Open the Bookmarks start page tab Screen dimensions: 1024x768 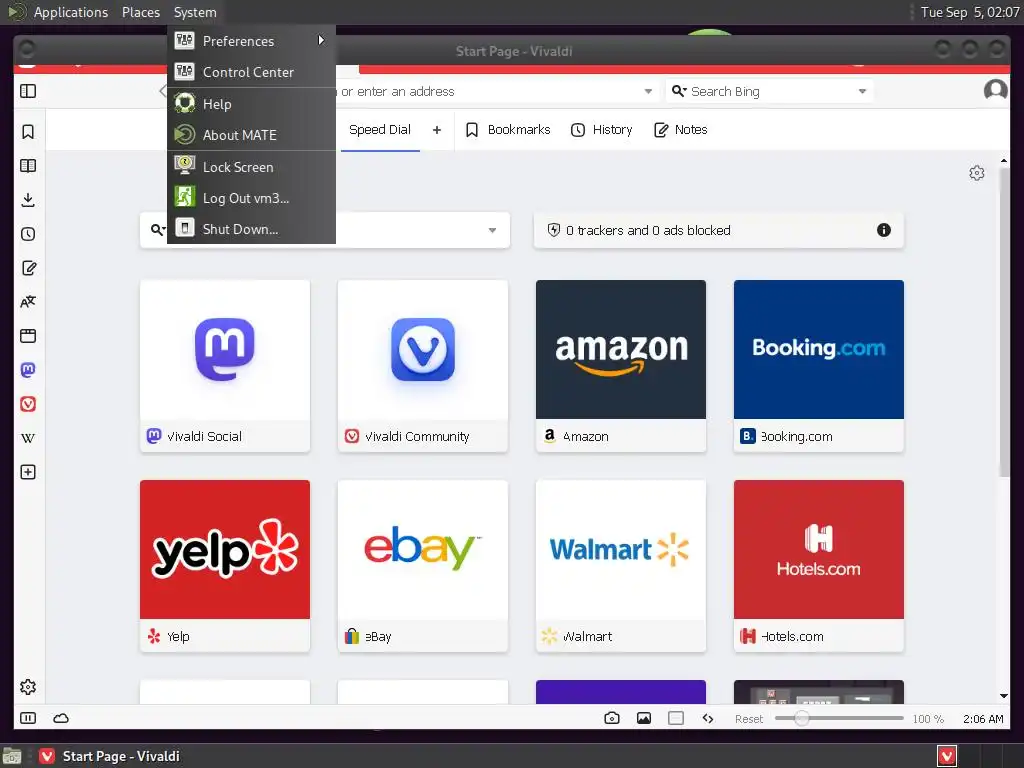[x=507, y=129]
